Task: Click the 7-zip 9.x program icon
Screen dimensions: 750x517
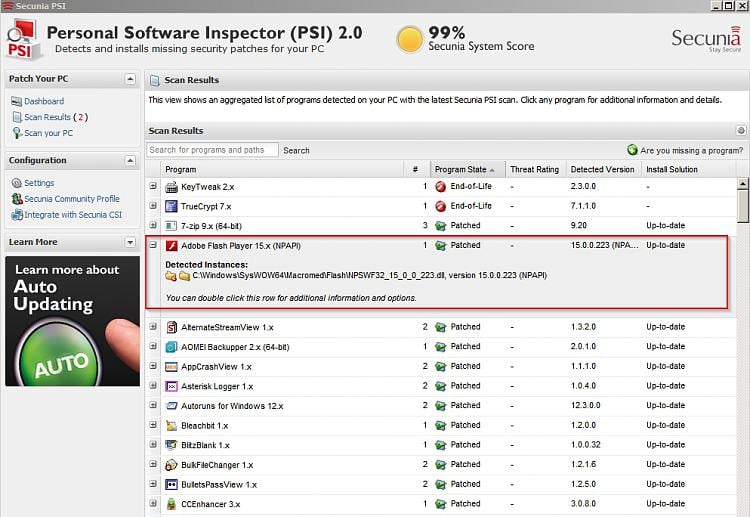Action: (171, 226)
